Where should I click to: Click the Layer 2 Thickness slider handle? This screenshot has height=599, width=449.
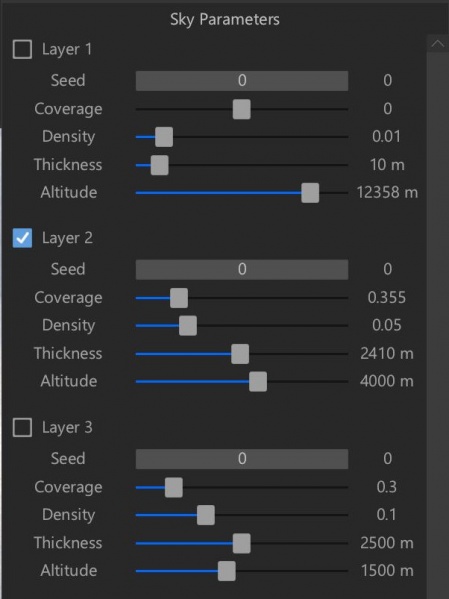coord(240,354)
